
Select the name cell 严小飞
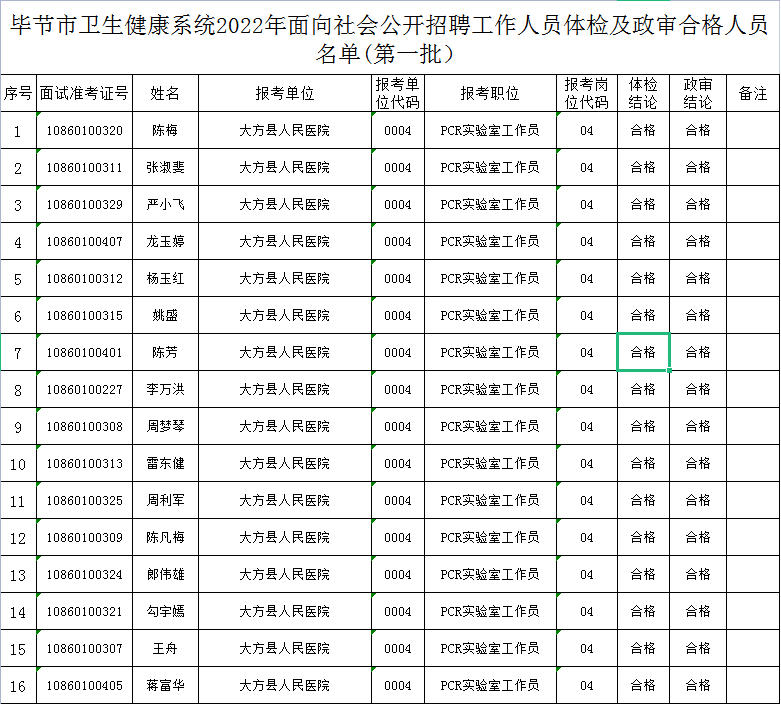point(165,204)
